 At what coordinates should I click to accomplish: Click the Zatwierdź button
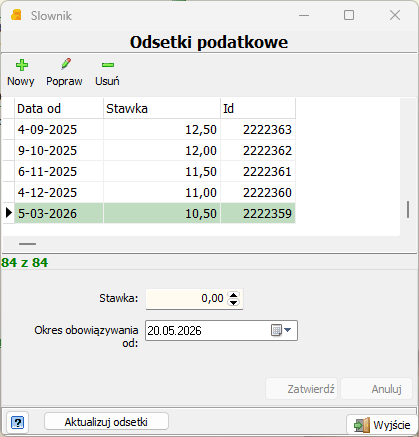pos(302,389)
